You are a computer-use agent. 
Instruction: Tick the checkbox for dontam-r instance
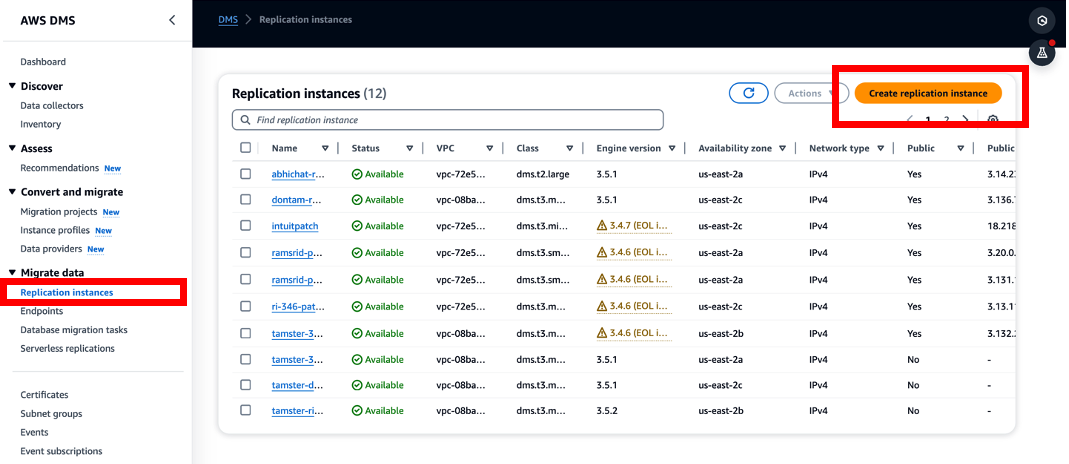(245, 200)
